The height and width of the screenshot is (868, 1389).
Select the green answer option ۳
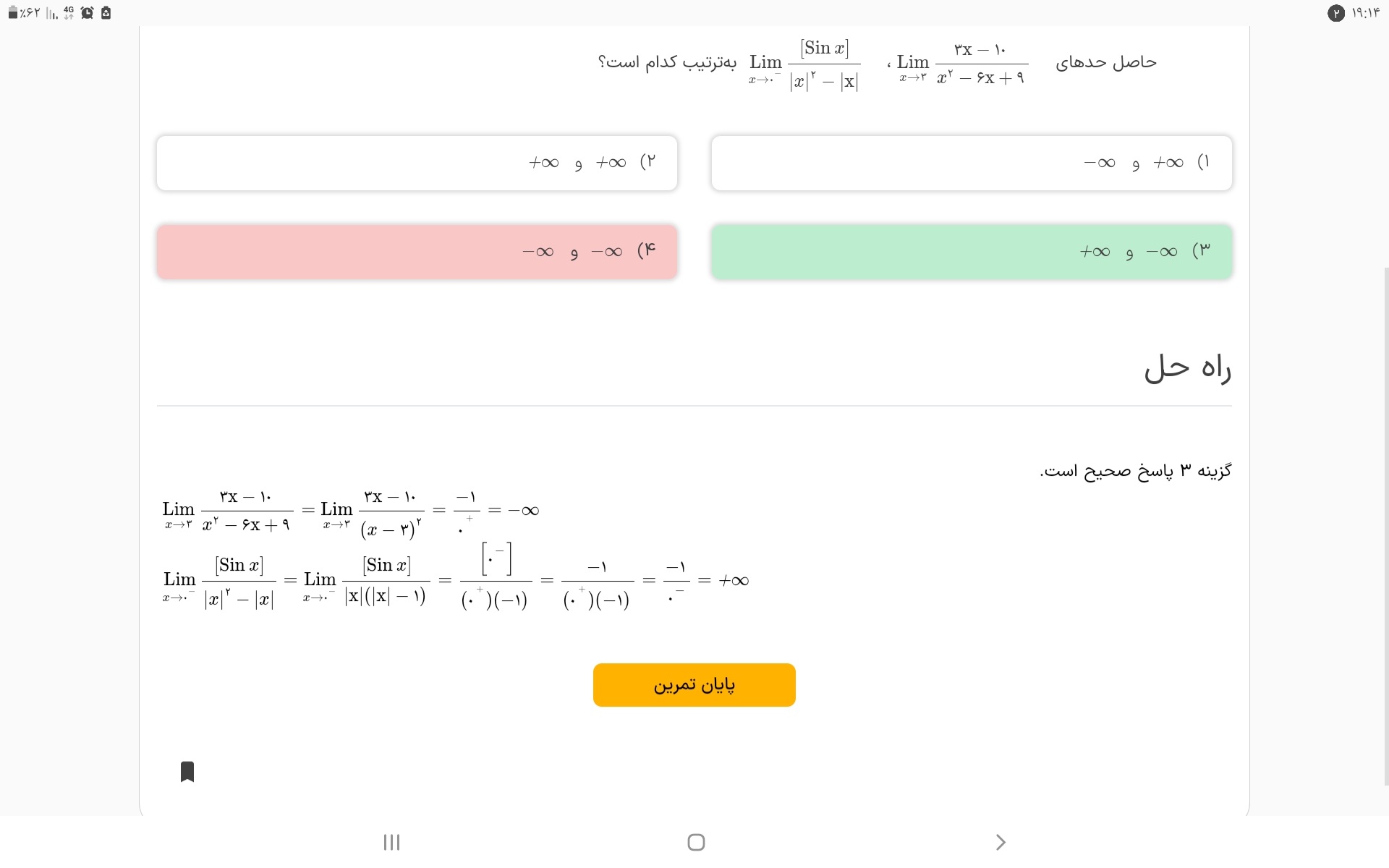pos(971,252)
